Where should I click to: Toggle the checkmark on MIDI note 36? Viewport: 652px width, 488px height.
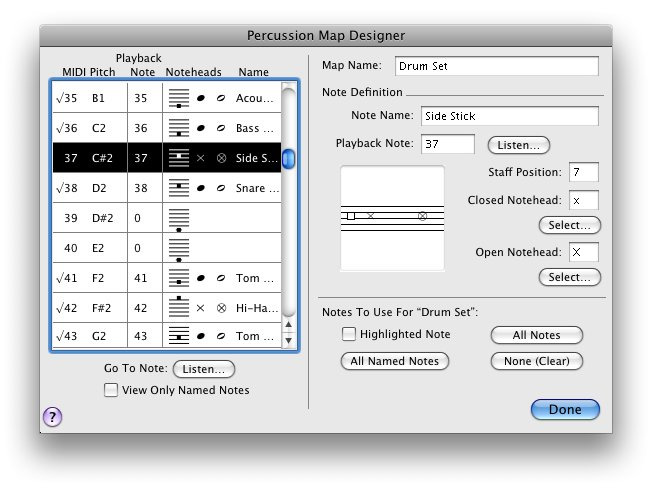tap(59, 128)
